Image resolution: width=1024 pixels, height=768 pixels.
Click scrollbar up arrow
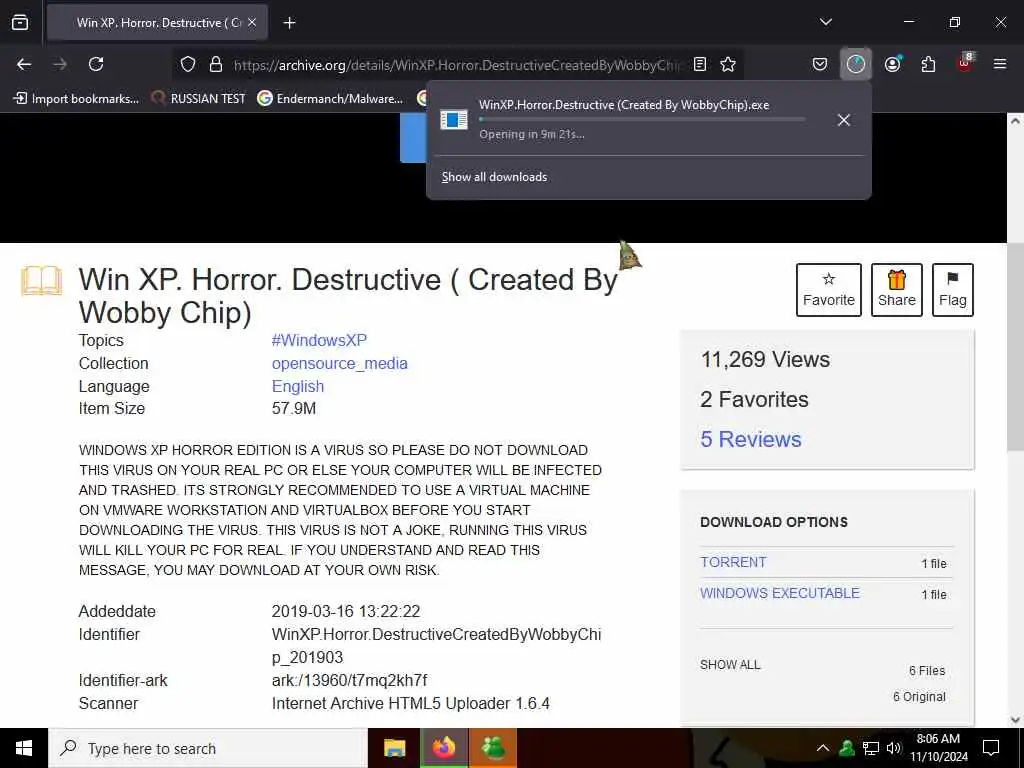pyautogui.click(x=1015, y=121)
